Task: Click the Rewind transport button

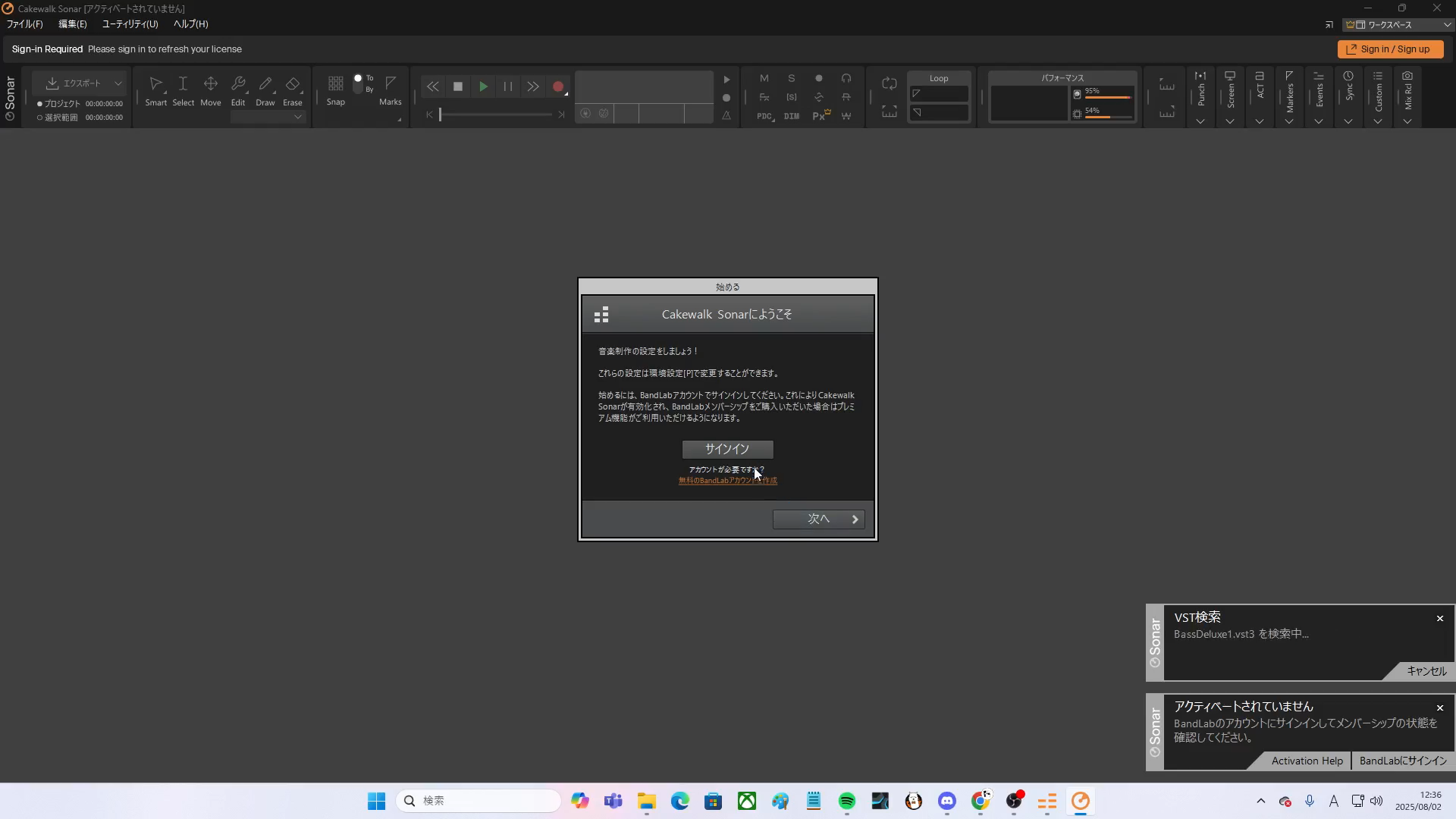Action: click(432, 86)
